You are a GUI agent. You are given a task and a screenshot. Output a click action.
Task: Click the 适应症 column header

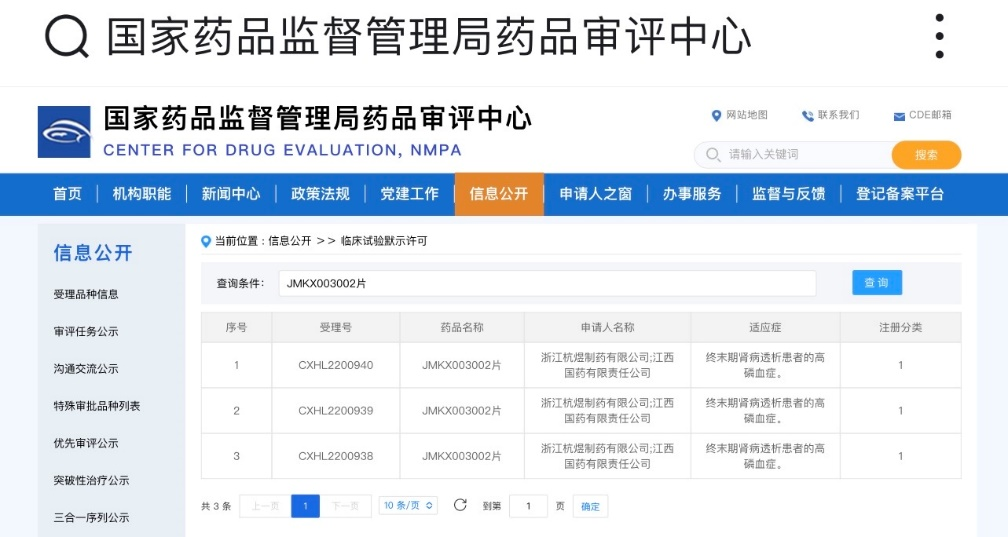(765, 327)
